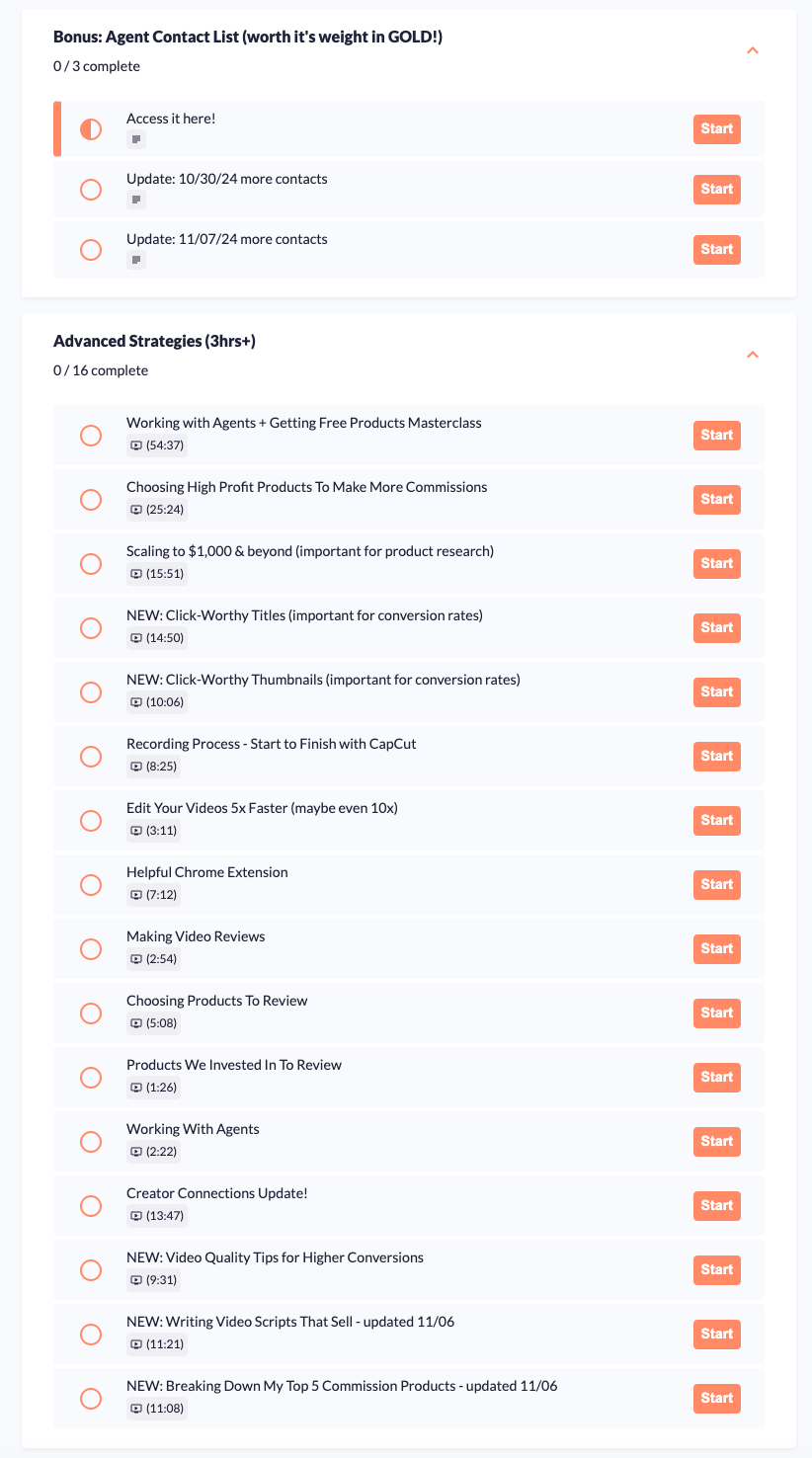Viewport: 812px width, 1458px height.
Task: Click the video icon under Choosing Products To Review
Action: pos(136,1023)
